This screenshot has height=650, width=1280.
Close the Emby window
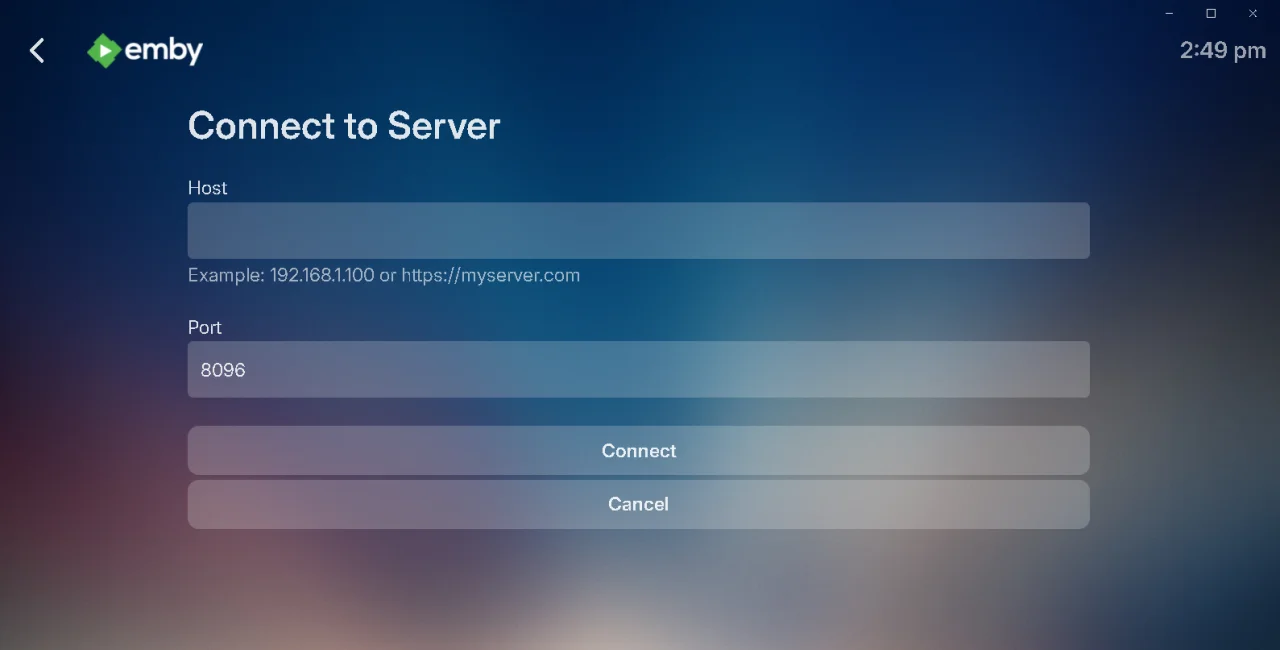(1253, 13)
